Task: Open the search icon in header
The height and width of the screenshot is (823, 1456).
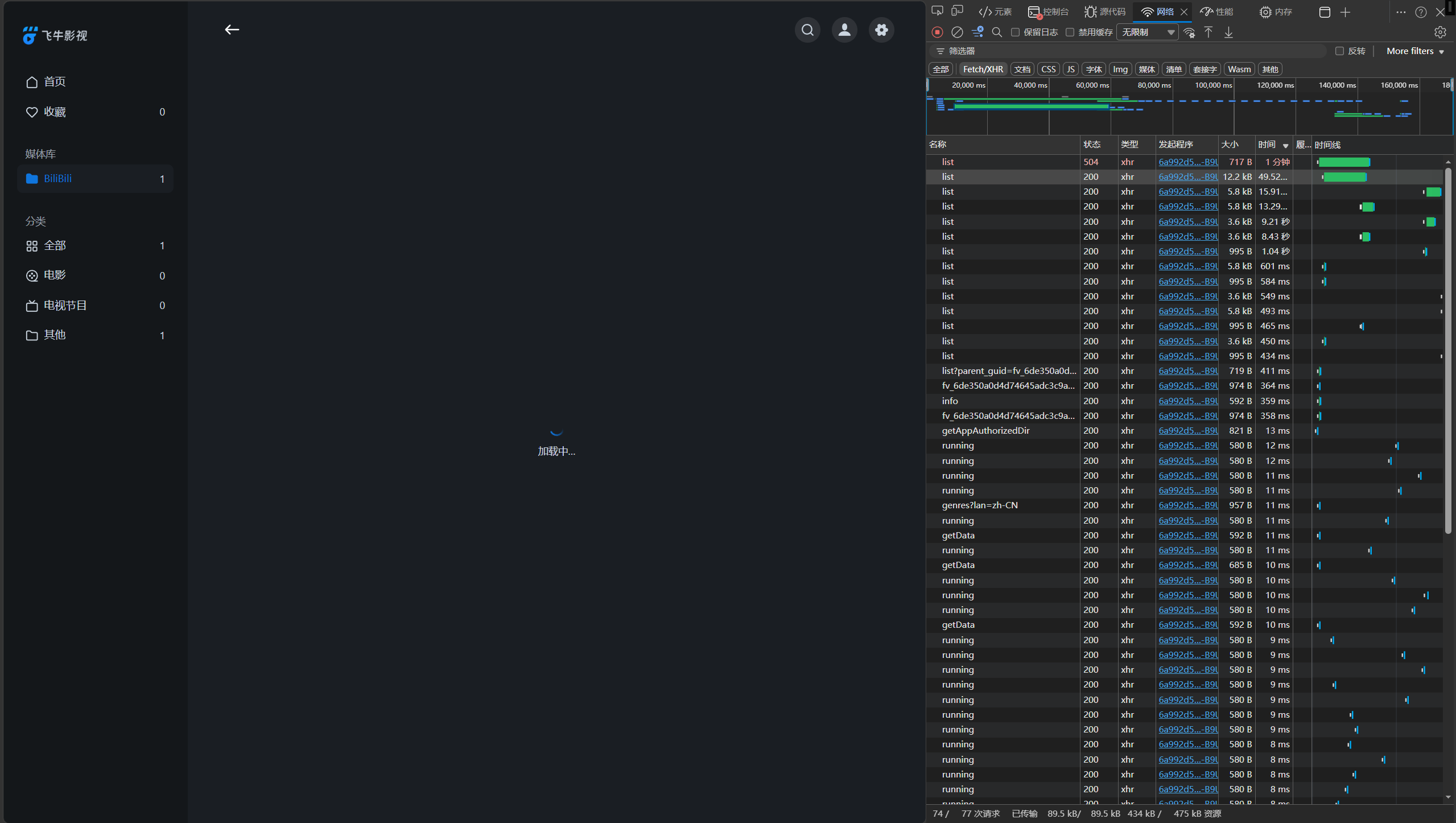Action: [x=807, y=30]
